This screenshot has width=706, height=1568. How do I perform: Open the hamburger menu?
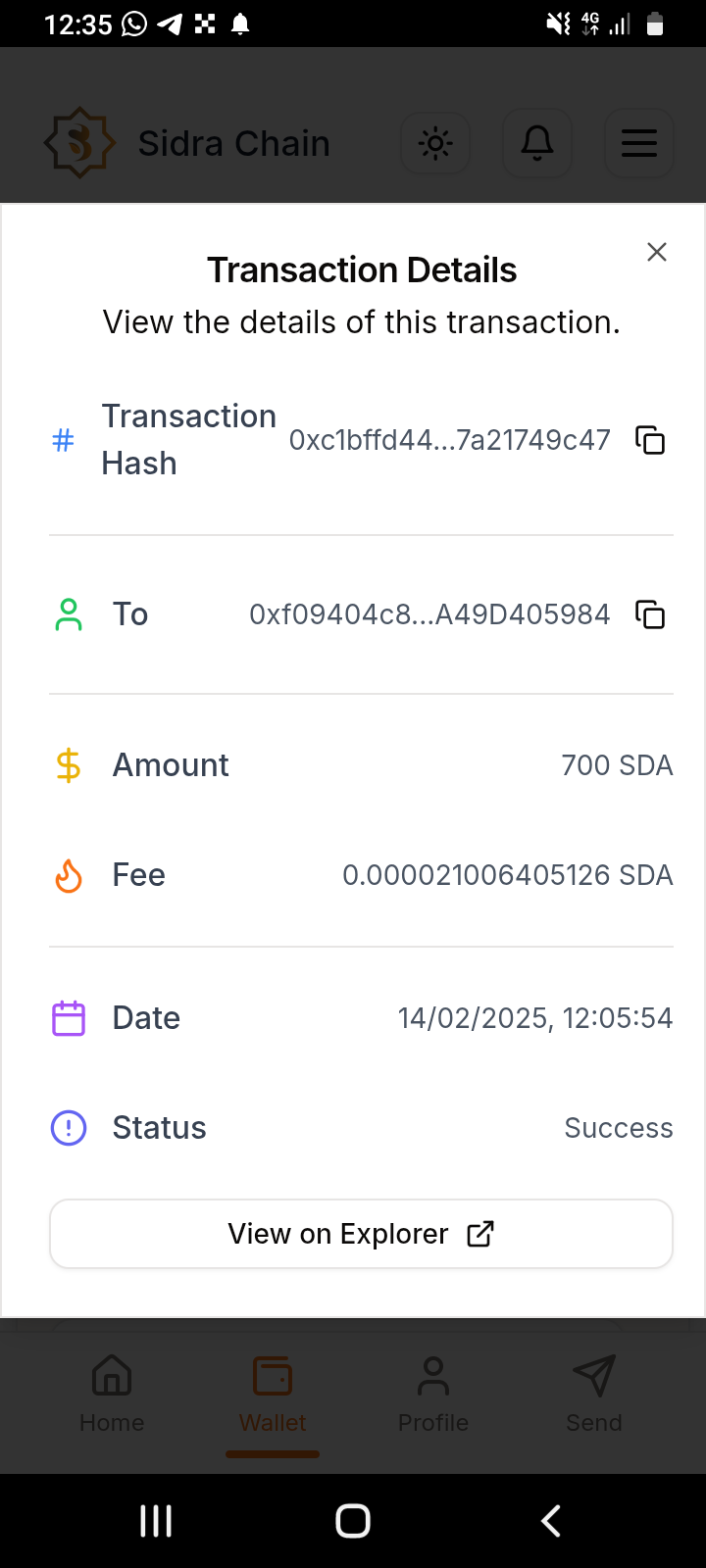[639, 144]
